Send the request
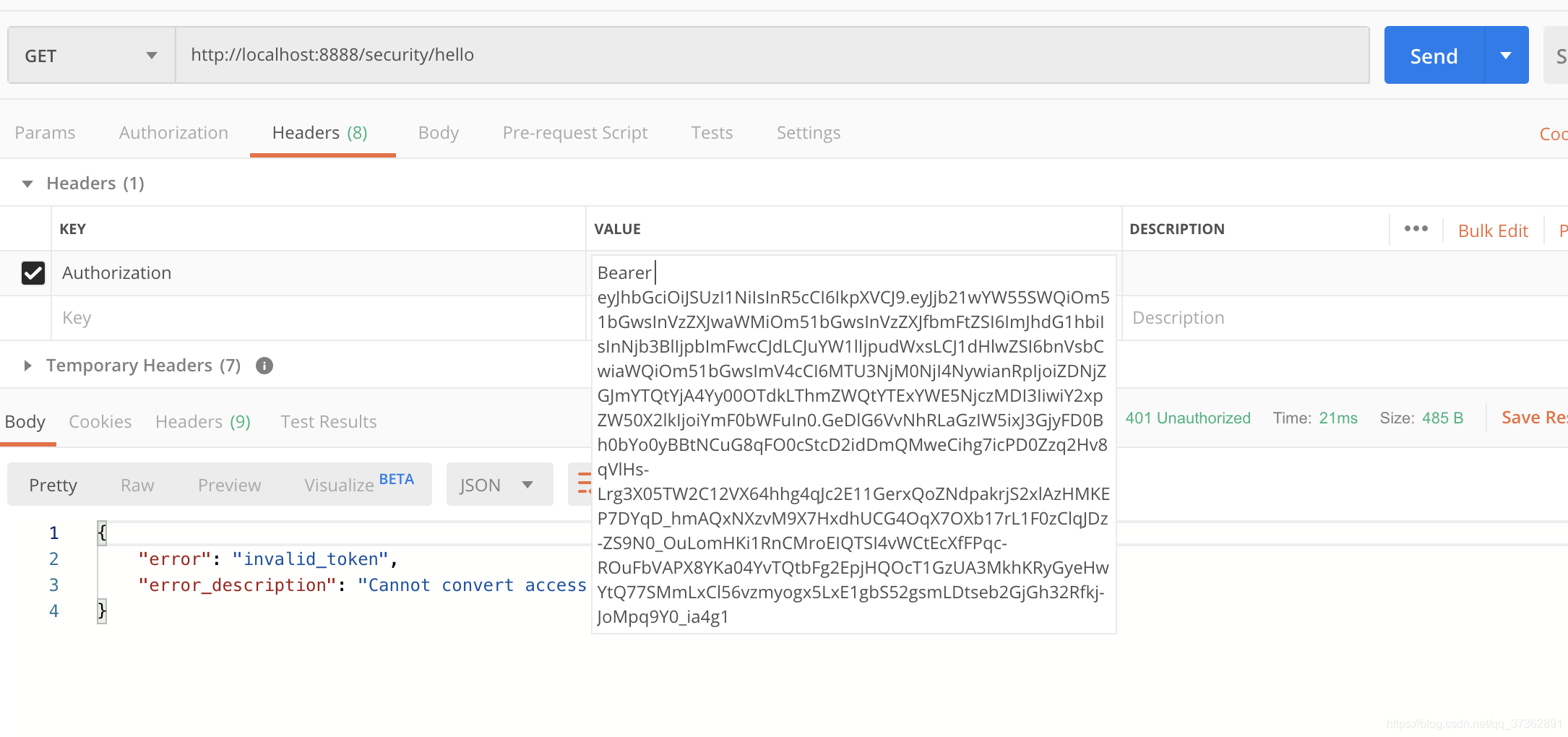 [x=1434, y=56]
